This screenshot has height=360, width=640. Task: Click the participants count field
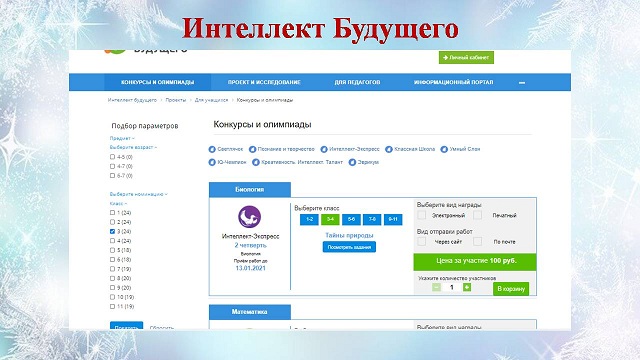point(451,287)
